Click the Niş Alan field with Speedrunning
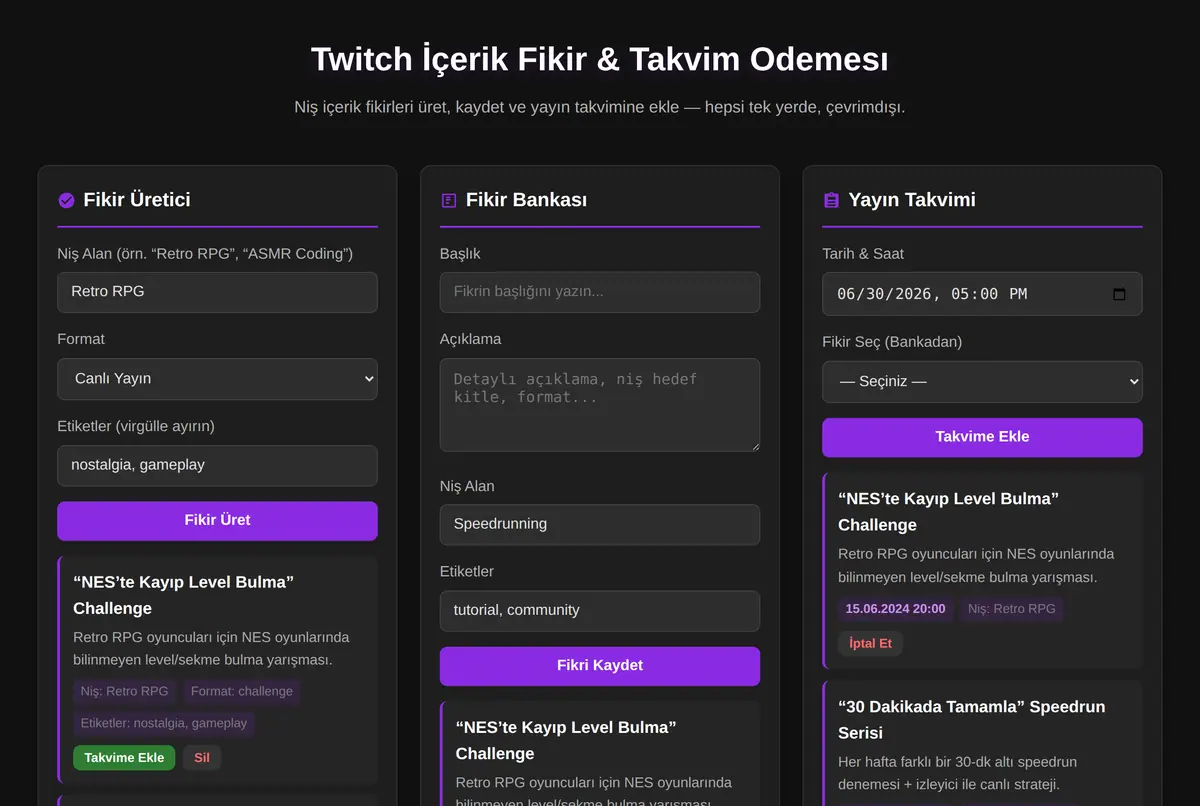The image size is (1200, 806). point(600,524)
